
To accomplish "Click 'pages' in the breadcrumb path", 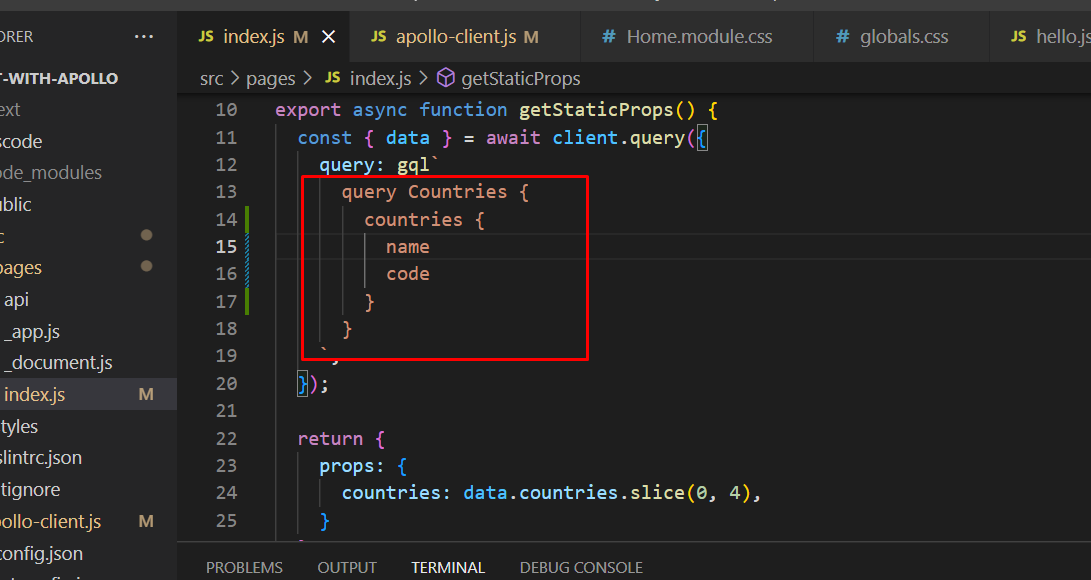I will [x=271, y=79].
